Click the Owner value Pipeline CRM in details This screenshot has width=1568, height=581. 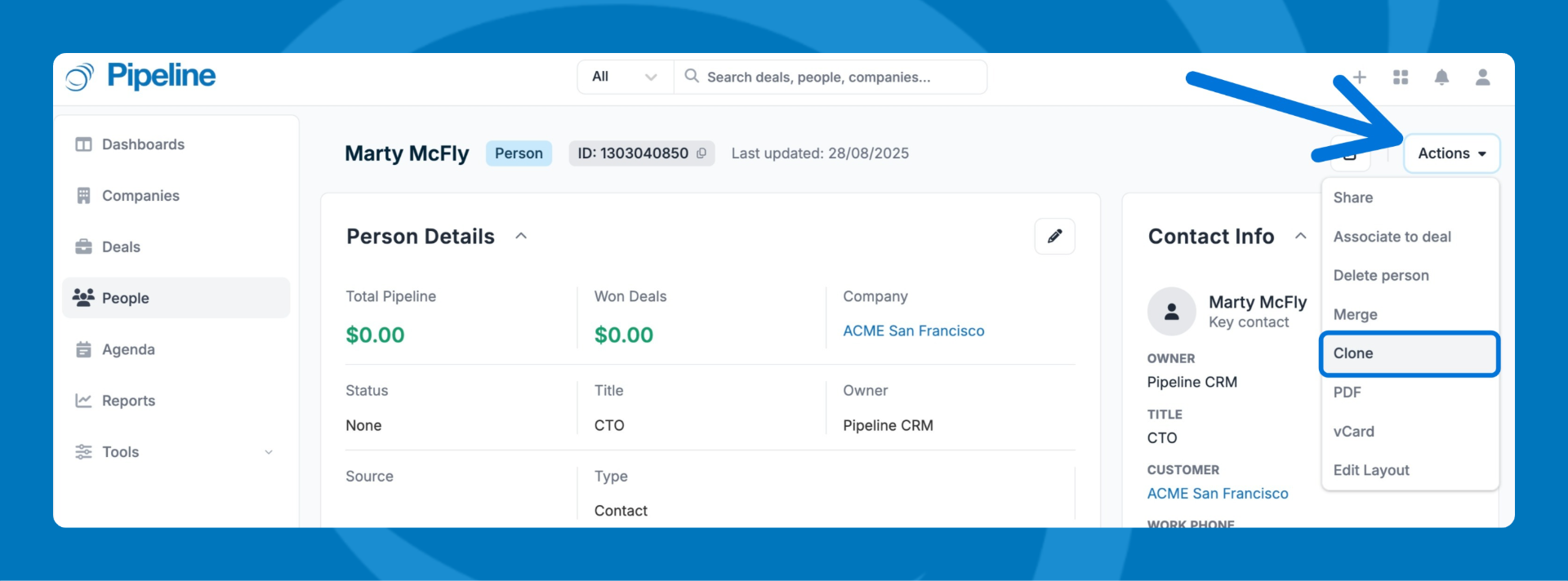tap(888, 426)
